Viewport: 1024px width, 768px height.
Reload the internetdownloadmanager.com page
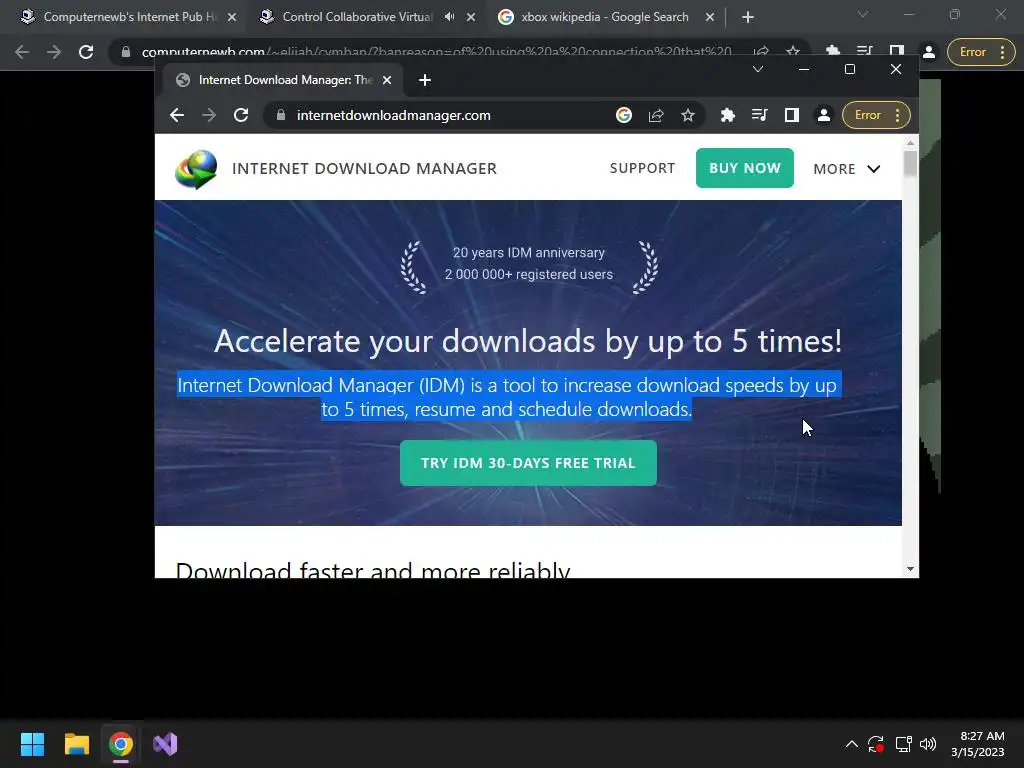241,116
